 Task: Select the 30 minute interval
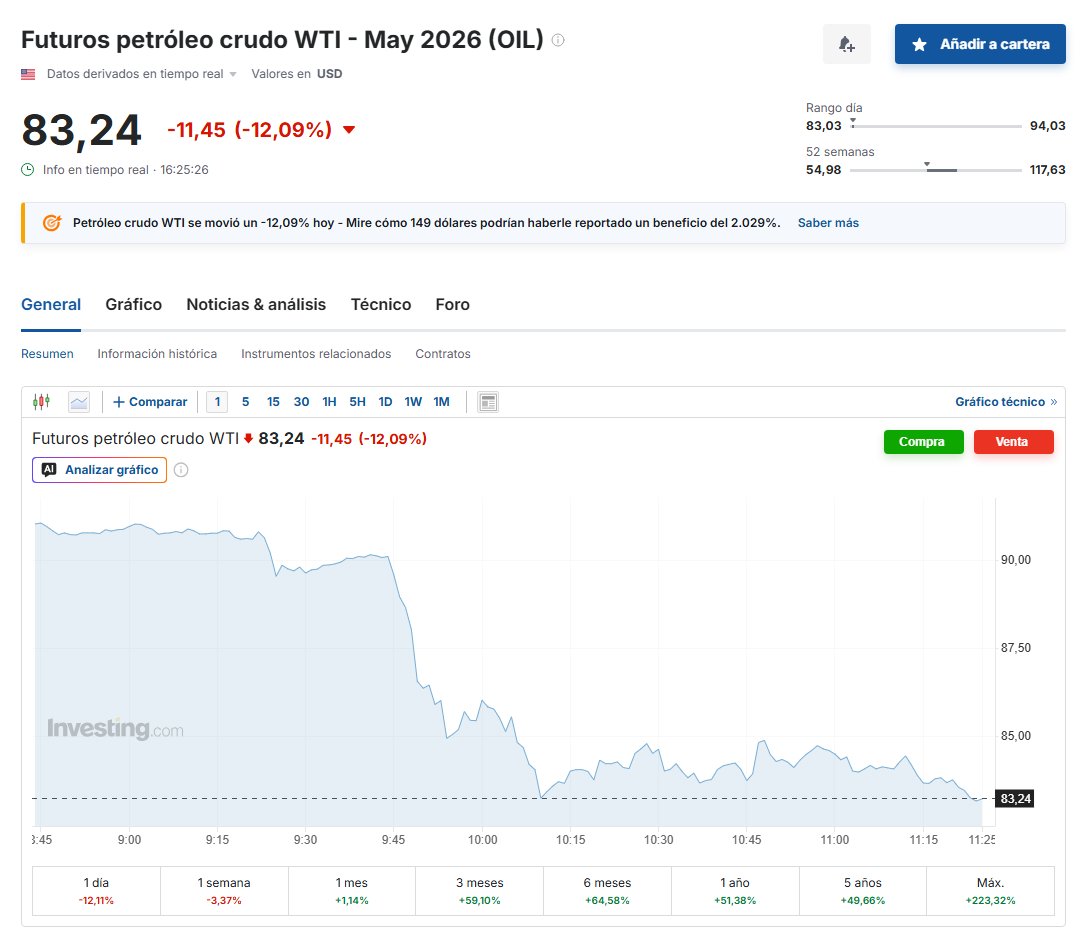(x=301, y=402)
